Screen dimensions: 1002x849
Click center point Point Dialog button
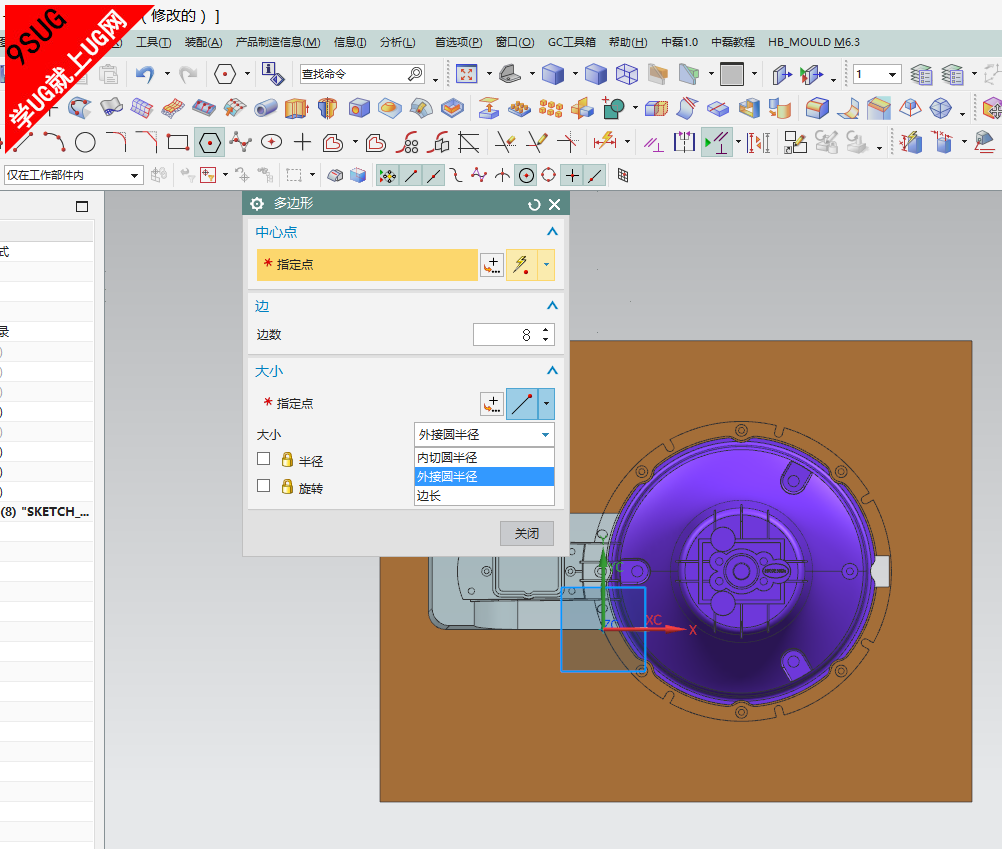tap(492, 265)
